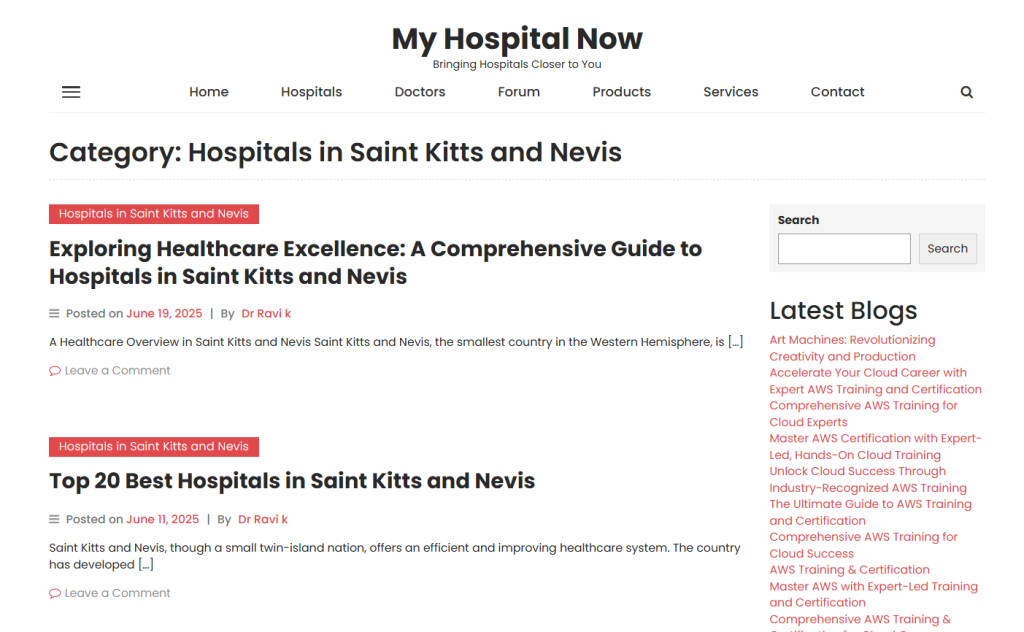Image resolution: width=1024 pixels, height=632 pixels.
Task: Open the Home menu item
Action: pos(209,92)
